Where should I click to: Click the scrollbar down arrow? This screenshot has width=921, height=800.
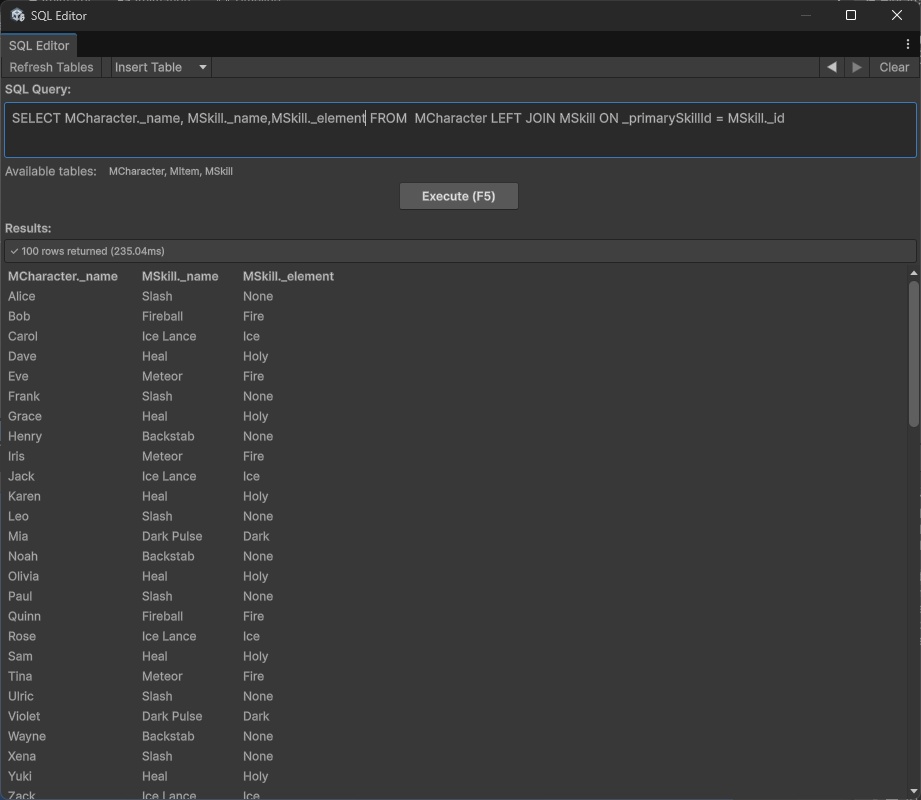(x=913, y=791)
